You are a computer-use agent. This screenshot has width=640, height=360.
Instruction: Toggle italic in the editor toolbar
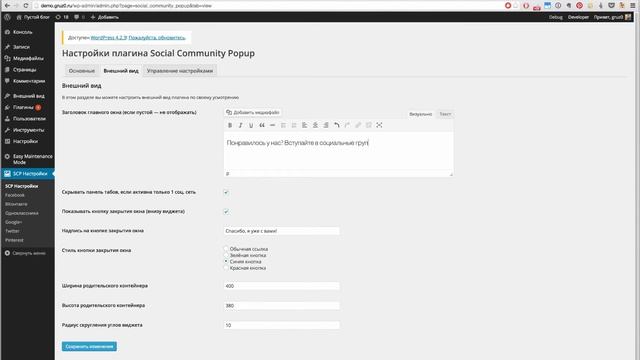tap(240, 125)
